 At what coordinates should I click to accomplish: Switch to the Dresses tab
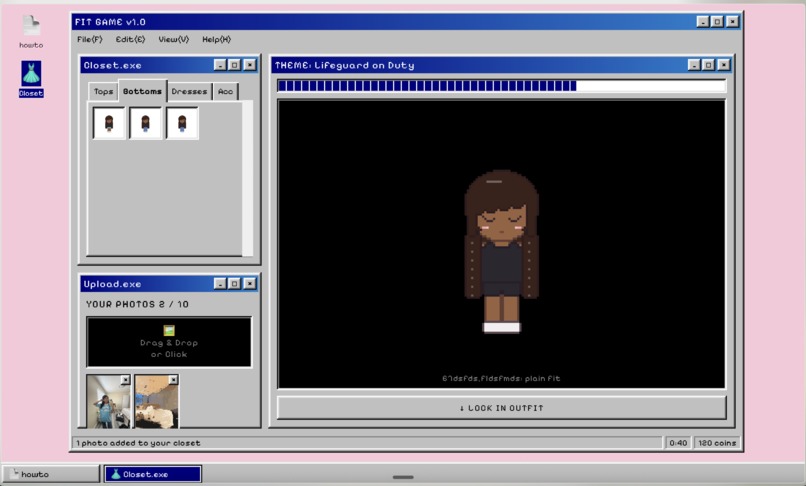click(x=189, y=92)
